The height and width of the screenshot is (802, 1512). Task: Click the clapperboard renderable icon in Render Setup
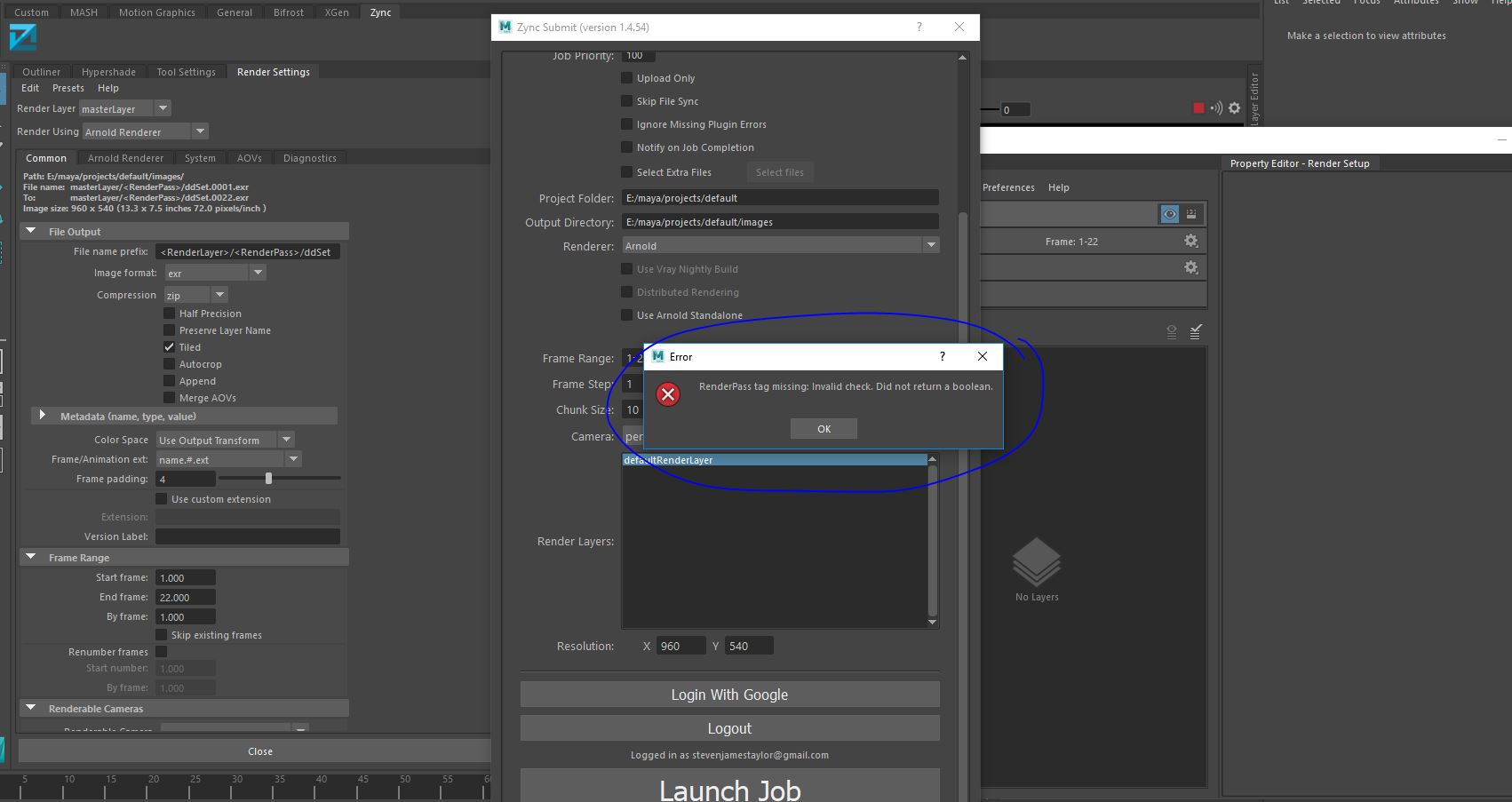point(1191,214)
